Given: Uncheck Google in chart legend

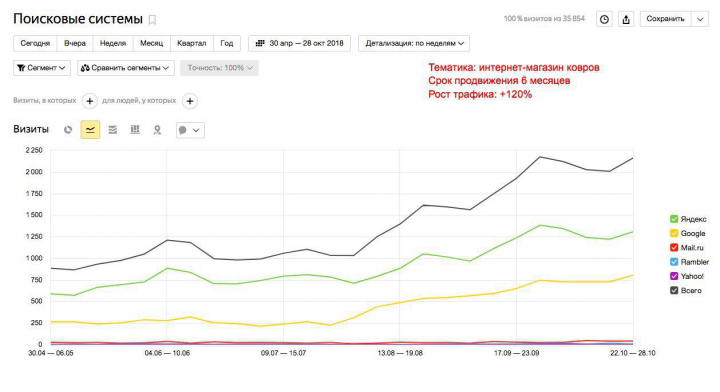Looking at the screenshot, I should coord(674,233).
